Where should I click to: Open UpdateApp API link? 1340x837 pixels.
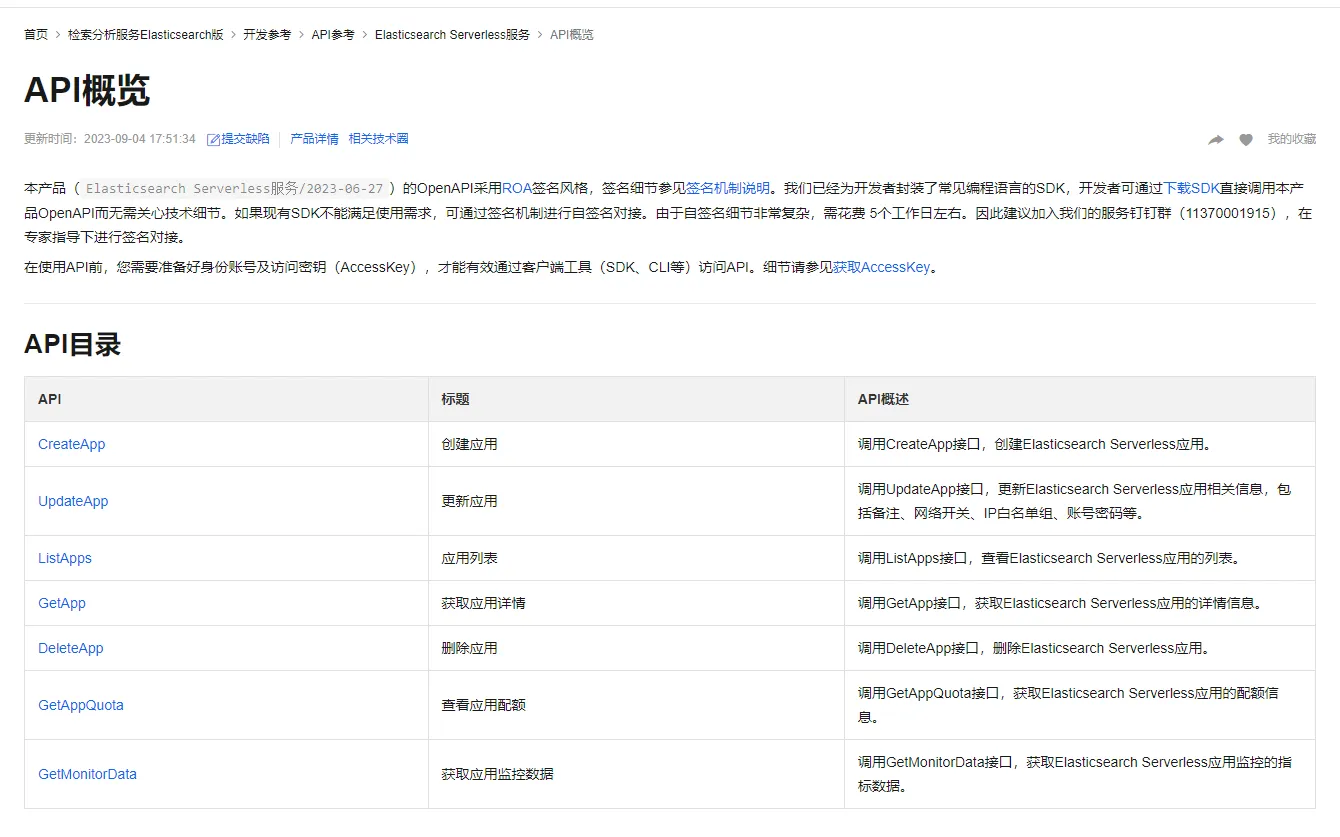[73, 501]
